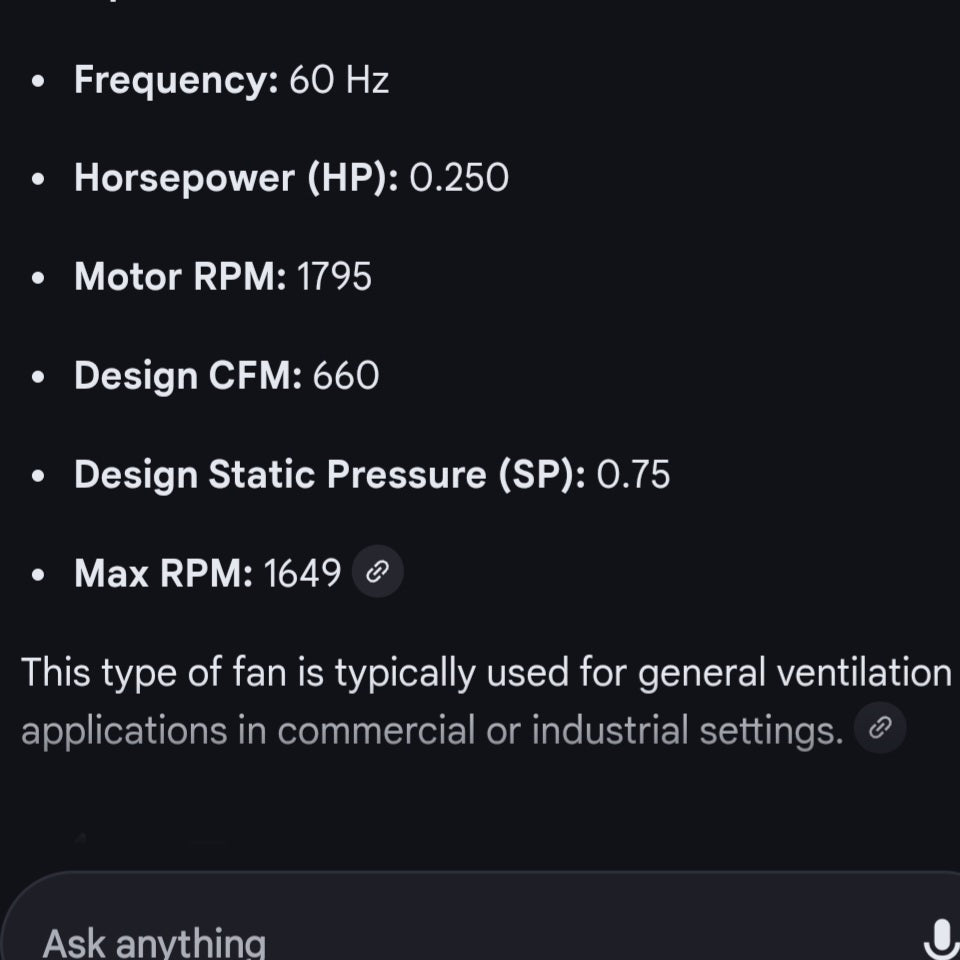
Task: Open the source link beside Max RPM
Action: point(377,572)
